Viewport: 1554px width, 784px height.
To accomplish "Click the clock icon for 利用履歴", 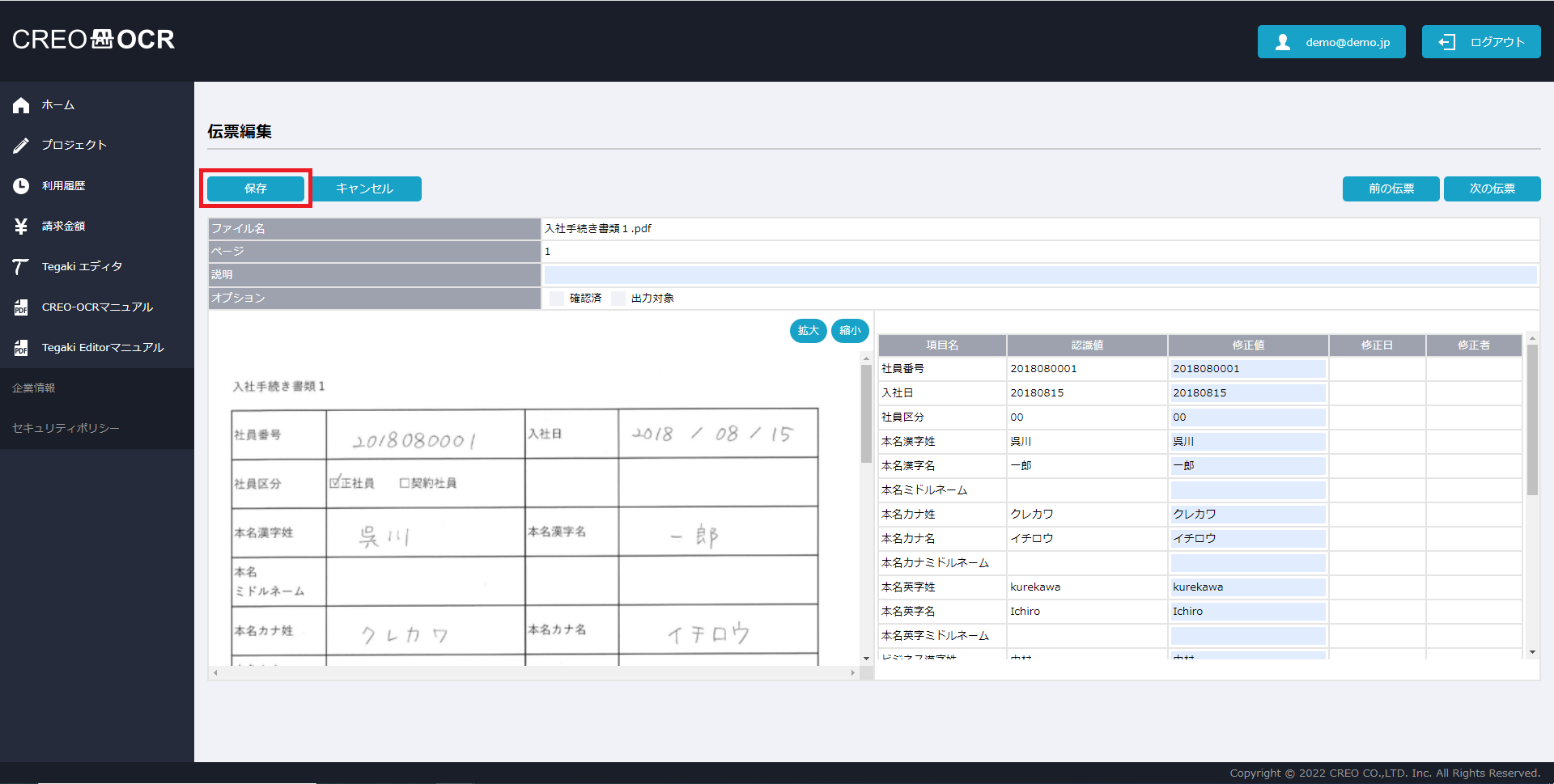I will (x=21, y=186).
